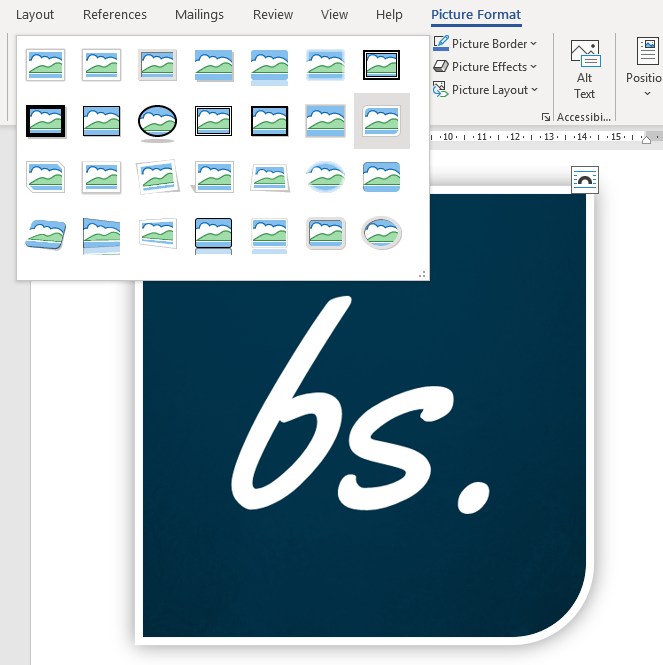Open Position dropdown menu
This screenshot has width=663, height=665.
tap(645, 67)
